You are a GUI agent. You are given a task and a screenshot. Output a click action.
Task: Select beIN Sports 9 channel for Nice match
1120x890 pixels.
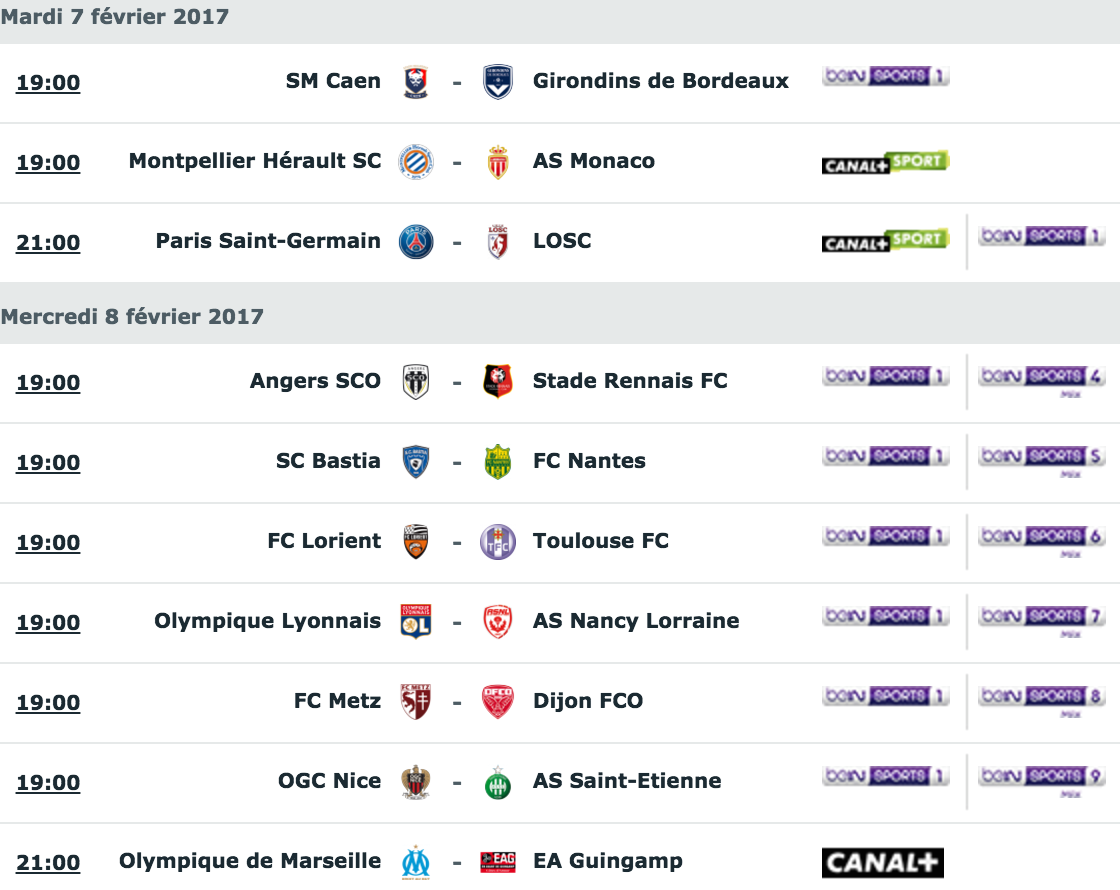pos(1041,781)
